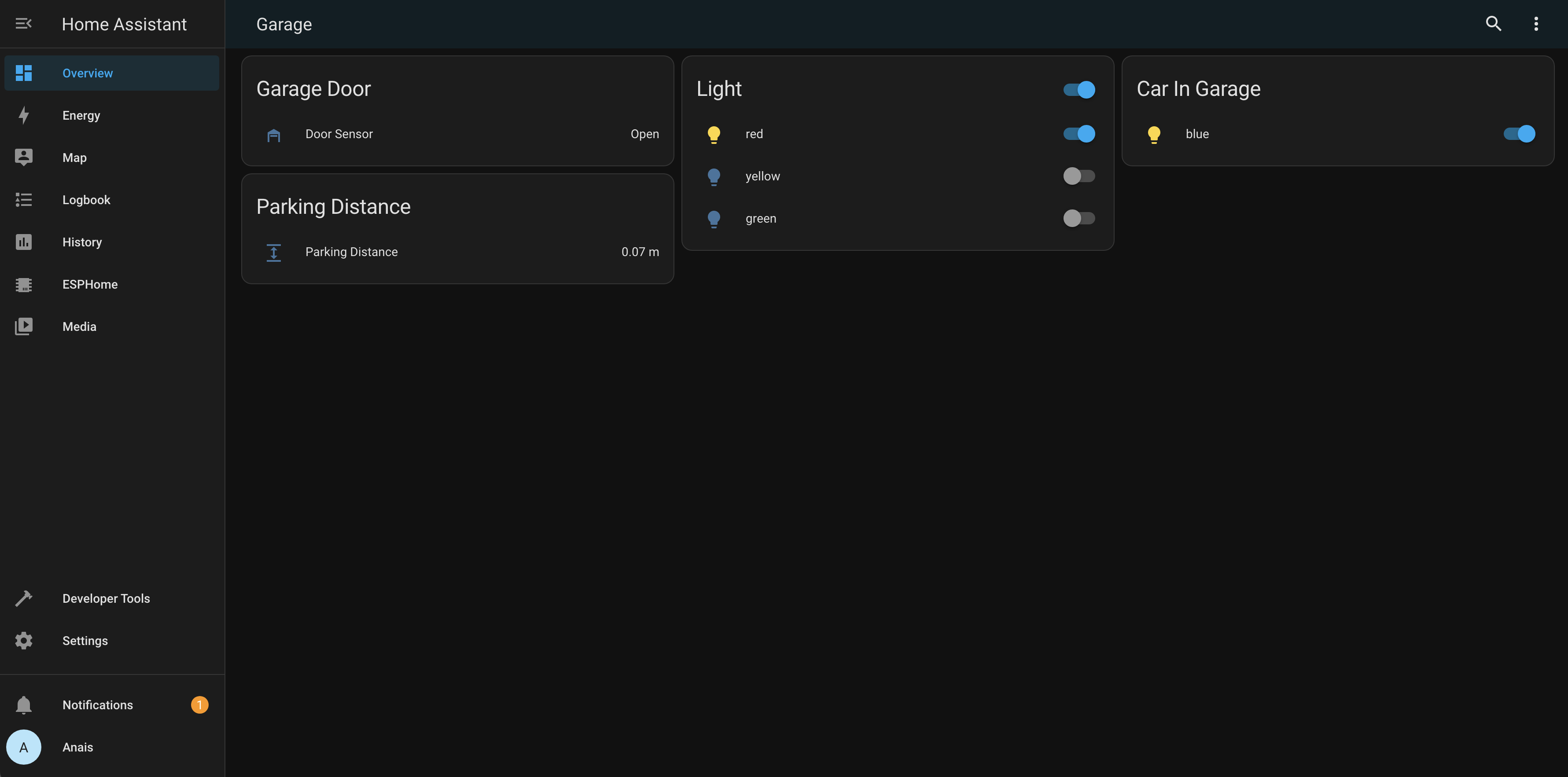Click the garage Door Sensor icon
This screenshot has height=777, width=1568.
tap(274, 135)
